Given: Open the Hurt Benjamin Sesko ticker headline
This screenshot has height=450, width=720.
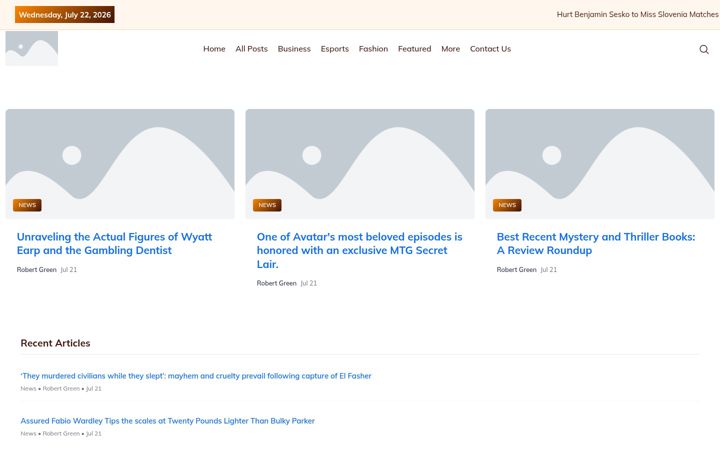Looking at the screenshot, I should click(637, 14).
